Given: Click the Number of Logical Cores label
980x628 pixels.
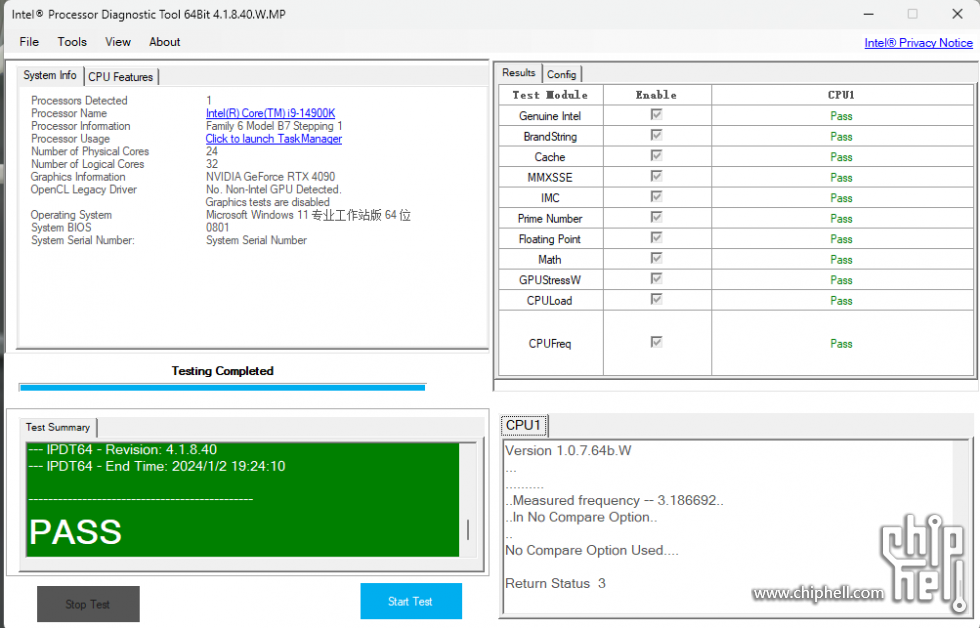Looking at the screenshot, I should (x=88, y=164).
